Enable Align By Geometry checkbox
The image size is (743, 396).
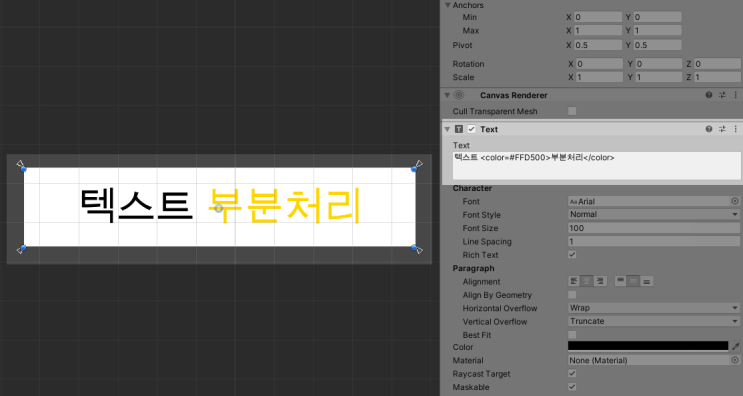click(572, 295)
